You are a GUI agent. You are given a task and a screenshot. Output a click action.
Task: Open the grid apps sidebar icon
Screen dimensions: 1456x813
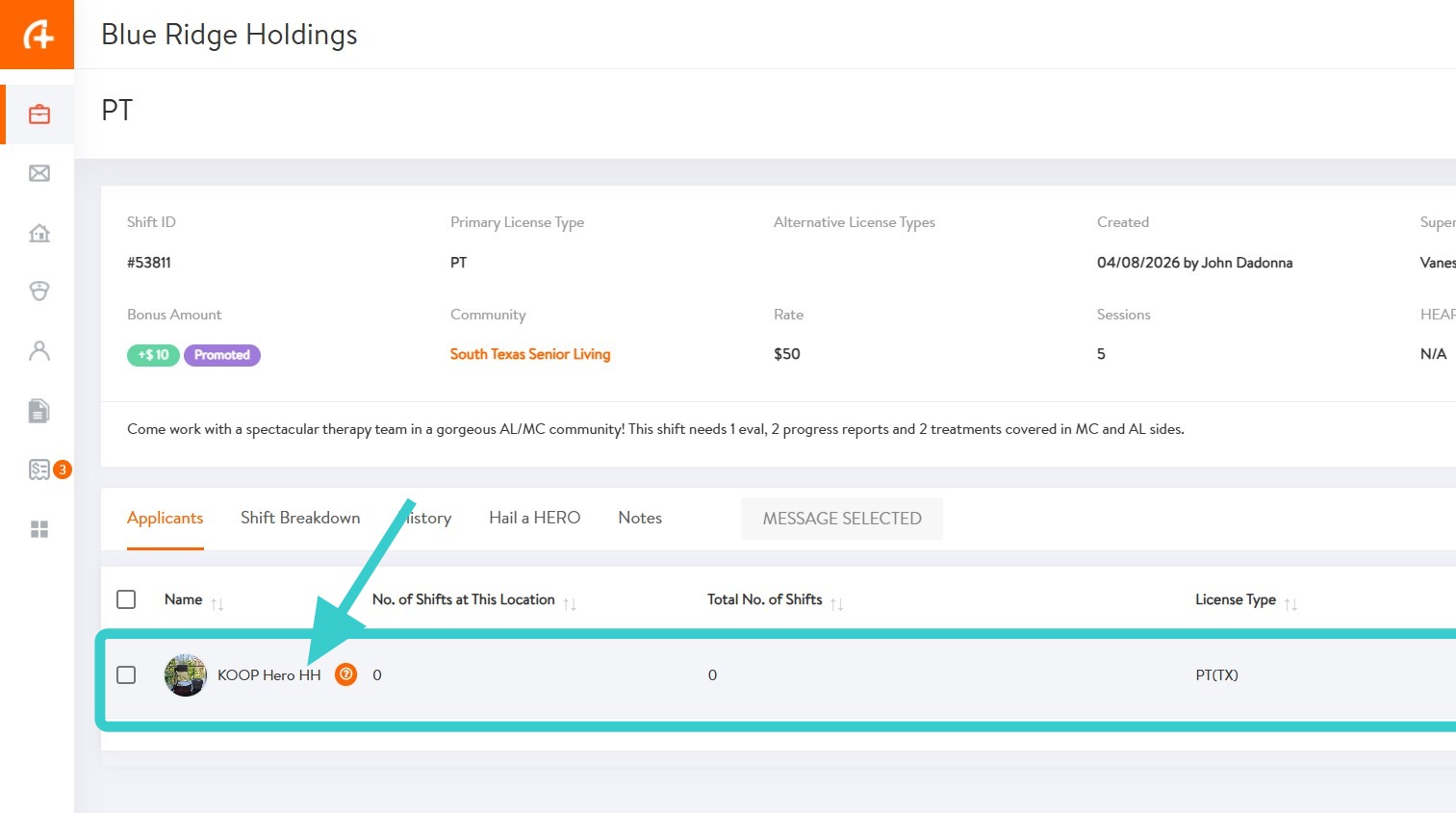point(39,529)
